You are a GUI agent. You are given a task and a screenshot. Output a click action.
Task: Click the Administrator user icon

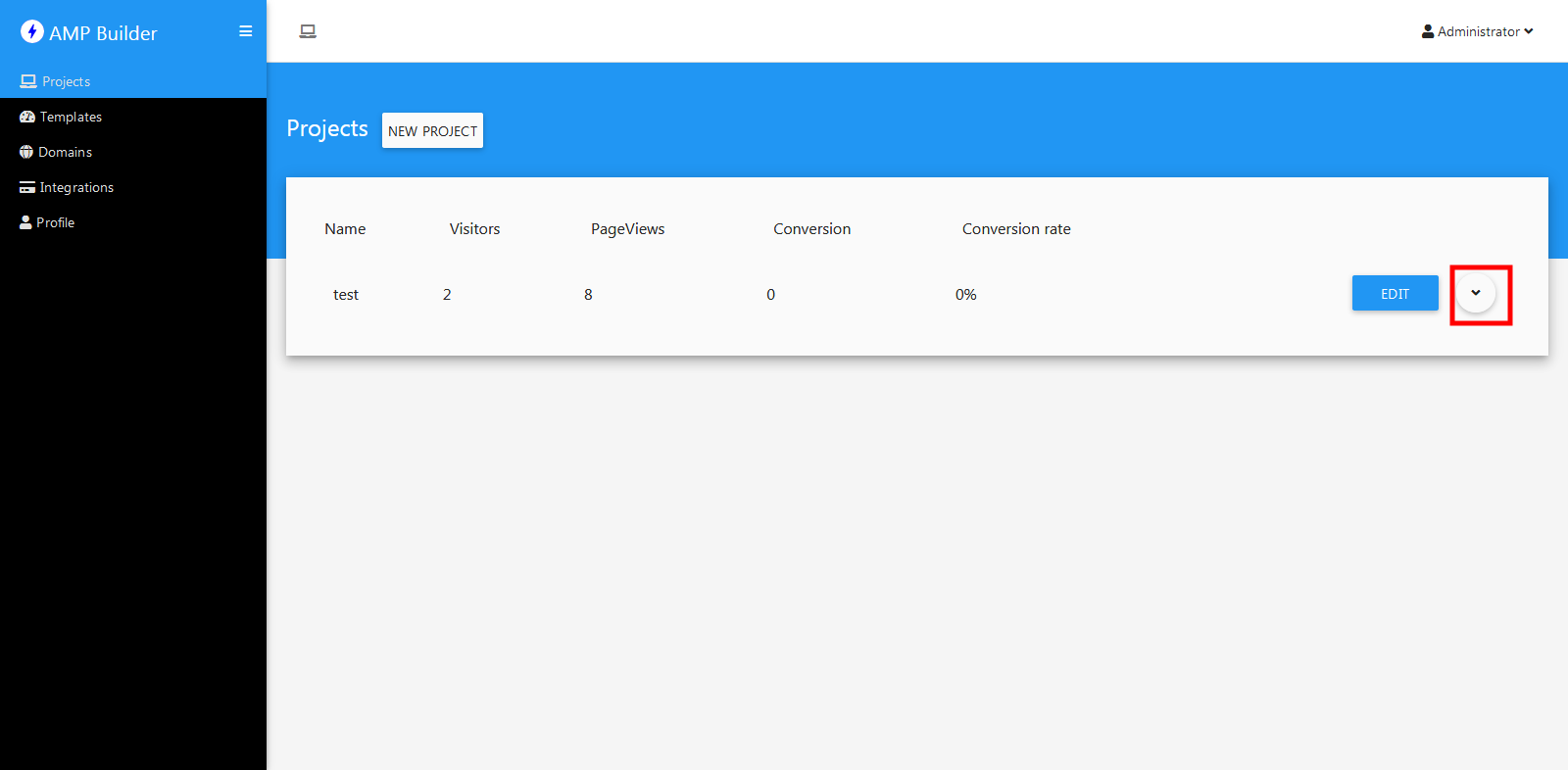coord(1428,31)
